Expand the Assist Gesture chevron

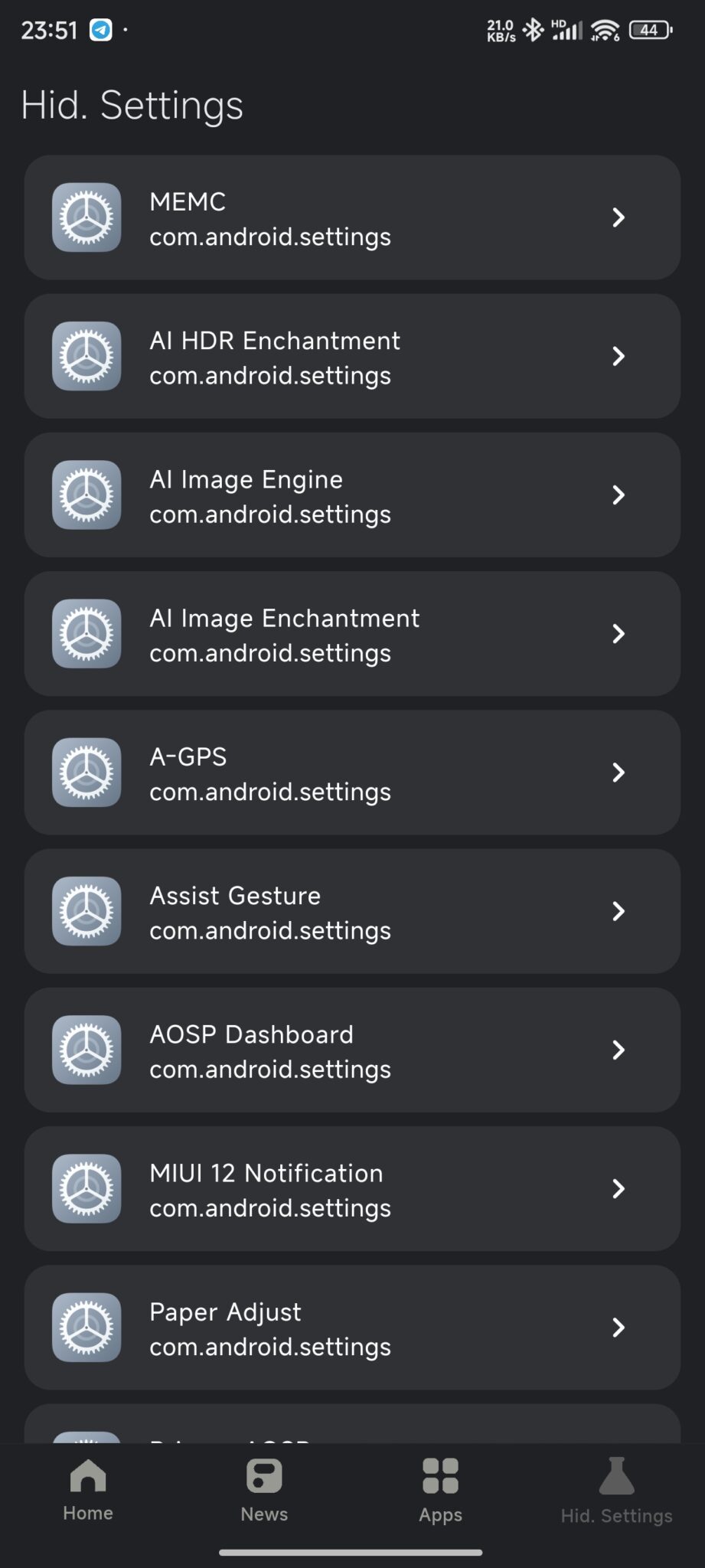click(619, 911)
